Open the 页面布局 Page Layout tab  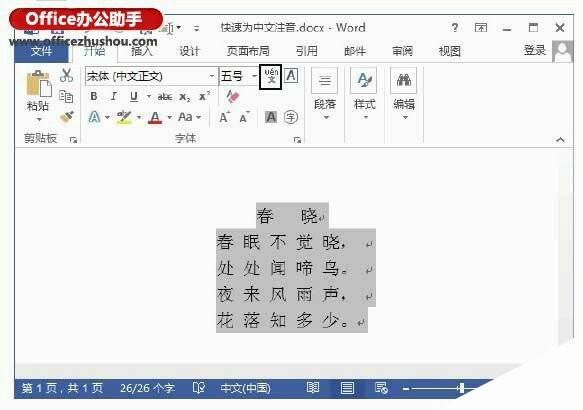[x=248, y=51]
